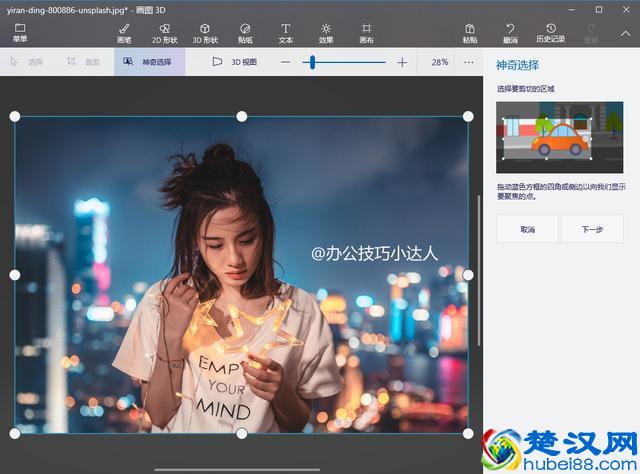Click the zoom in plus button
This screenshot has height=474, width=640.
click(x=402, y=62)
